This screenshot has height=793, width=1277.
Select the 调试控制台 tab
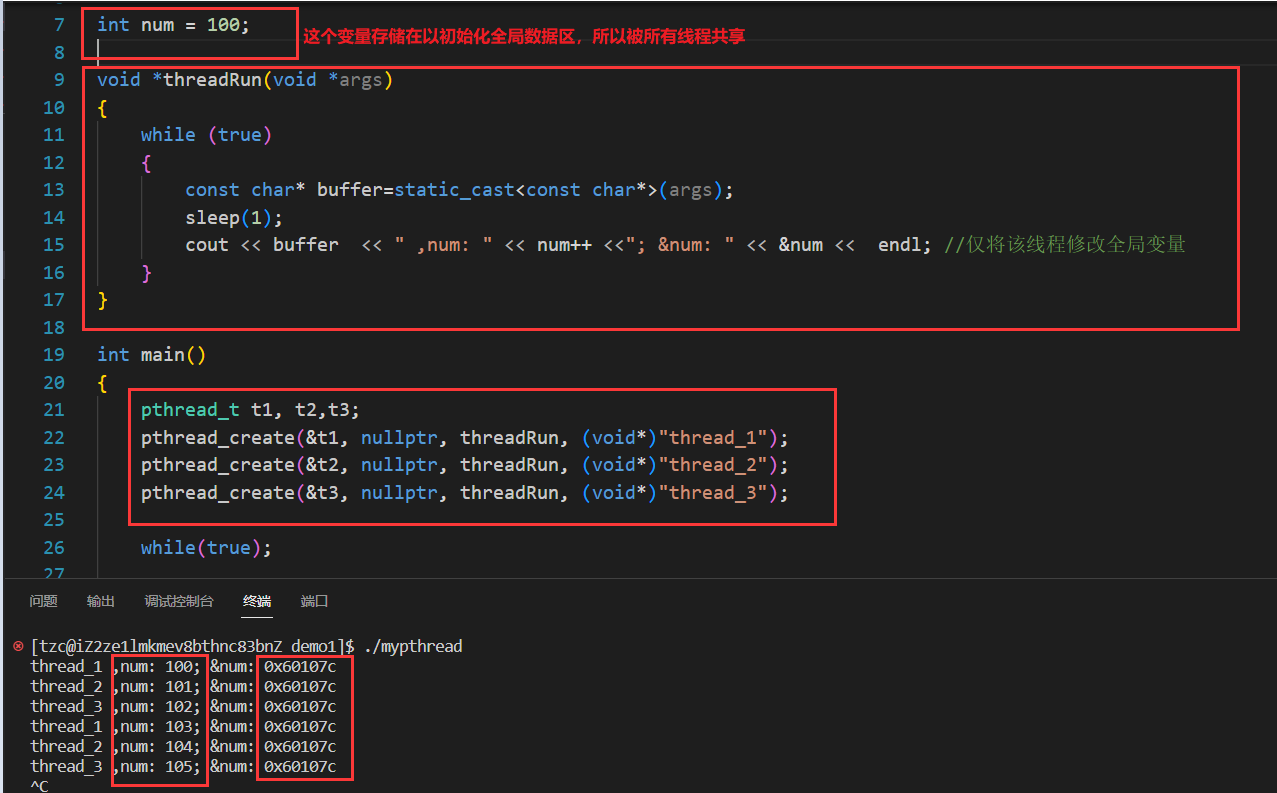[179, 601]
